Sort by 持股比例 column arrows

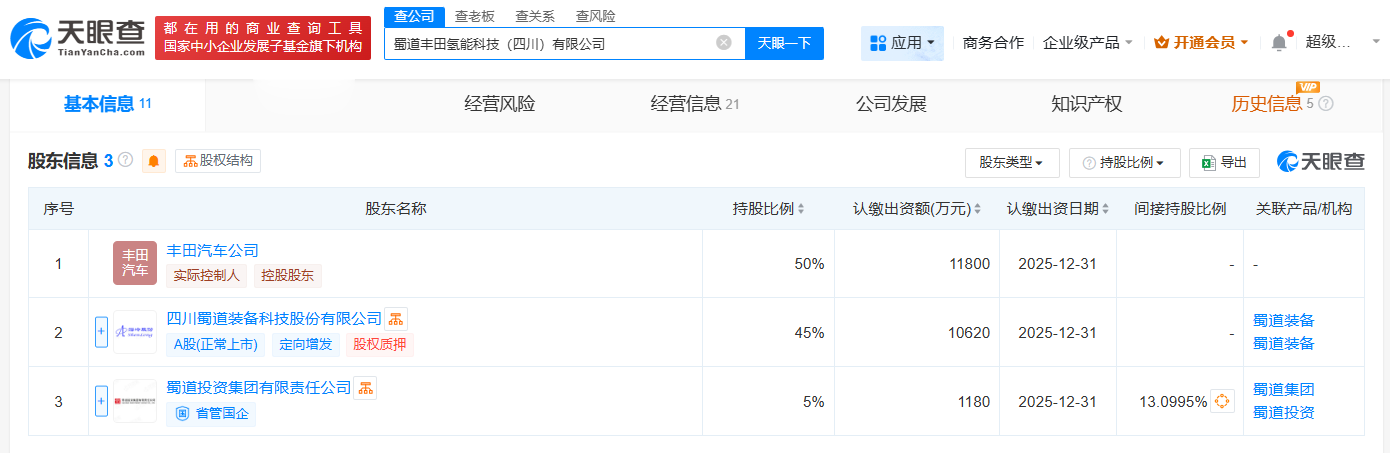(x=800, y=209)
